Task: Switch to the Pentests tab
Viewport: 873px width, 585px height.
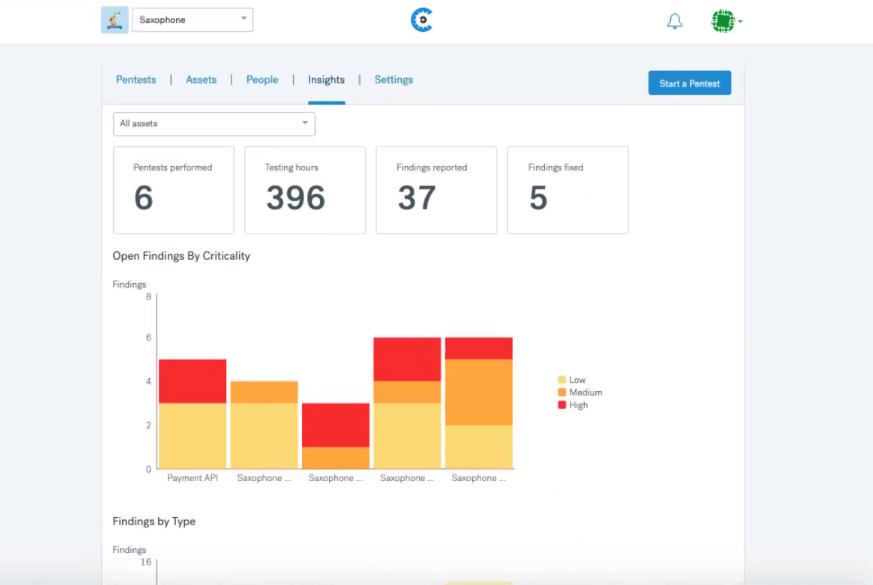Action: [x=136, y=80]
